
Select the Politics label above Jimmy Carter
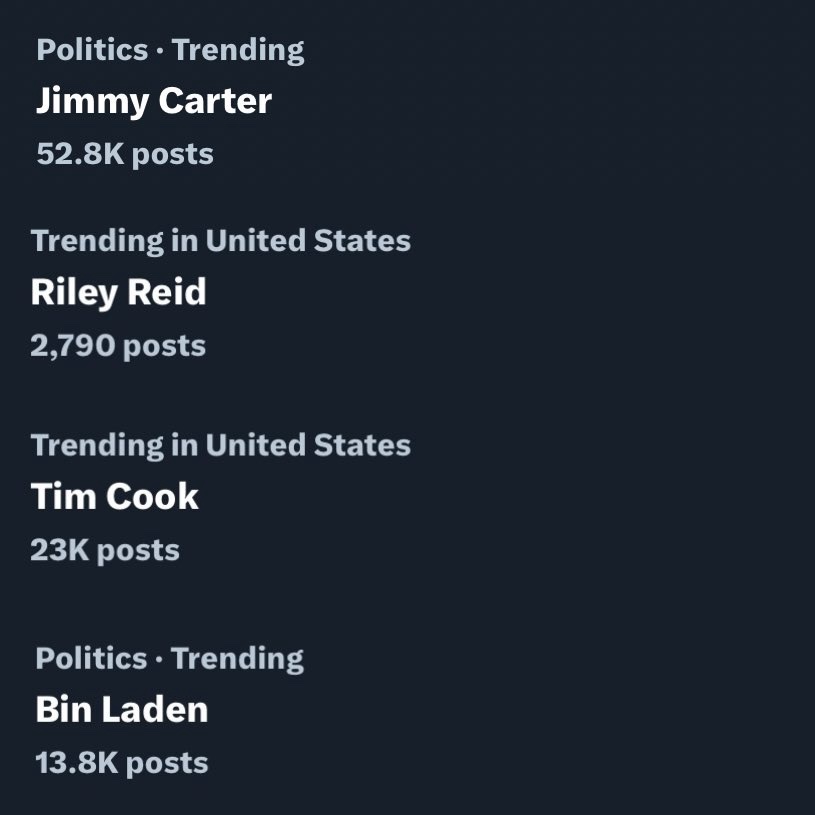click(93, 50)
